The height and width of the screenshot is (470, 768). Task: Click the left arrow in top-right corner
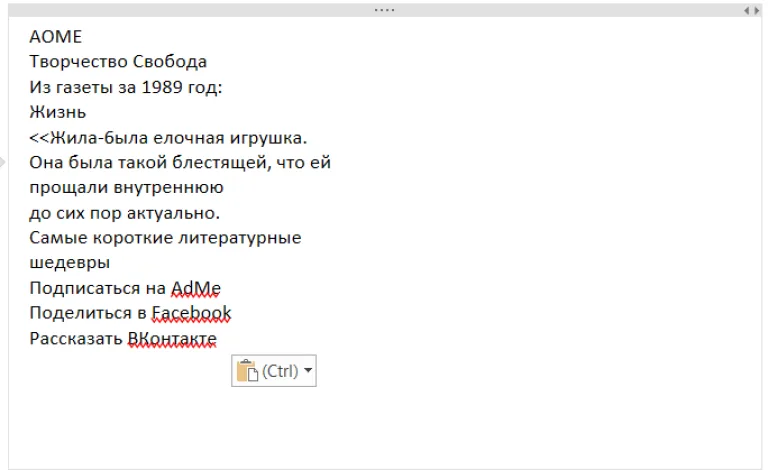click(x=746, y=10)
